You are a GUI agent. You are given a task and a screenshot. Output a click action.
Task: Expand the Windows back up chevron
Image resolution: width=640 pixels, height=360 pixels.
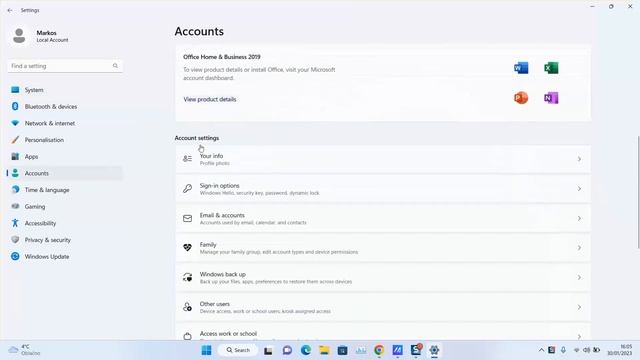click(x=579, y=278)
